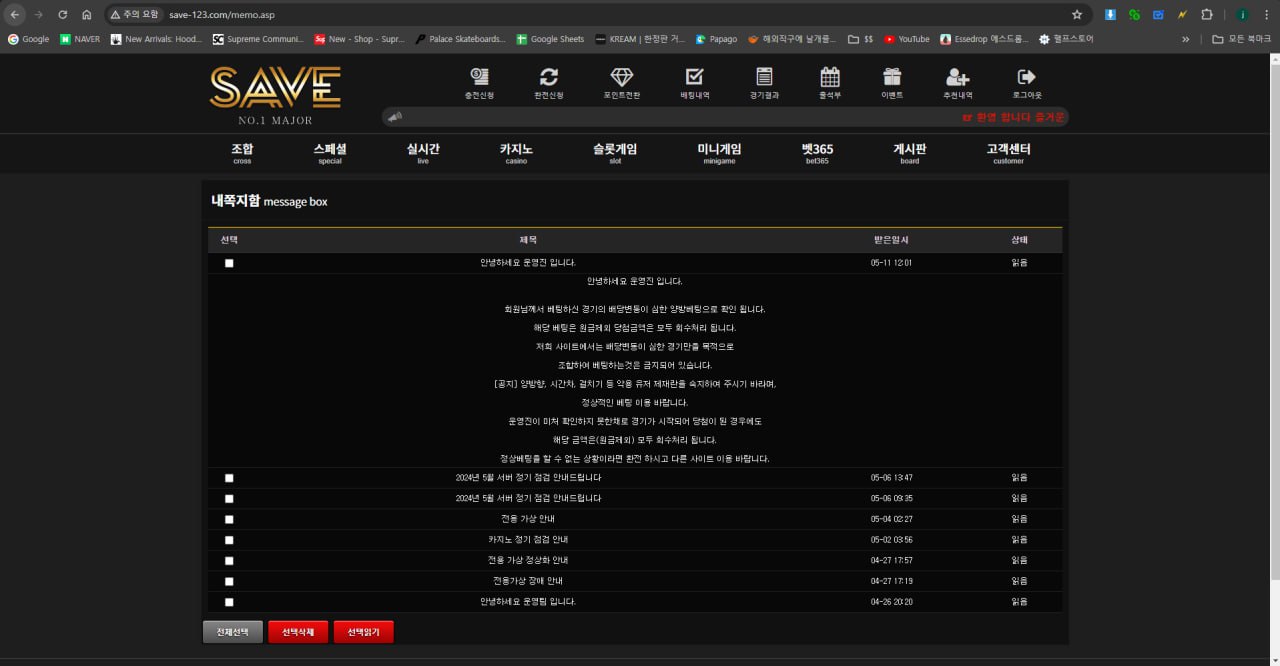1280x666 pixels.
Task: Click the SAVE NO.1 MAJOR logo
Action: [x=275, y=95]
